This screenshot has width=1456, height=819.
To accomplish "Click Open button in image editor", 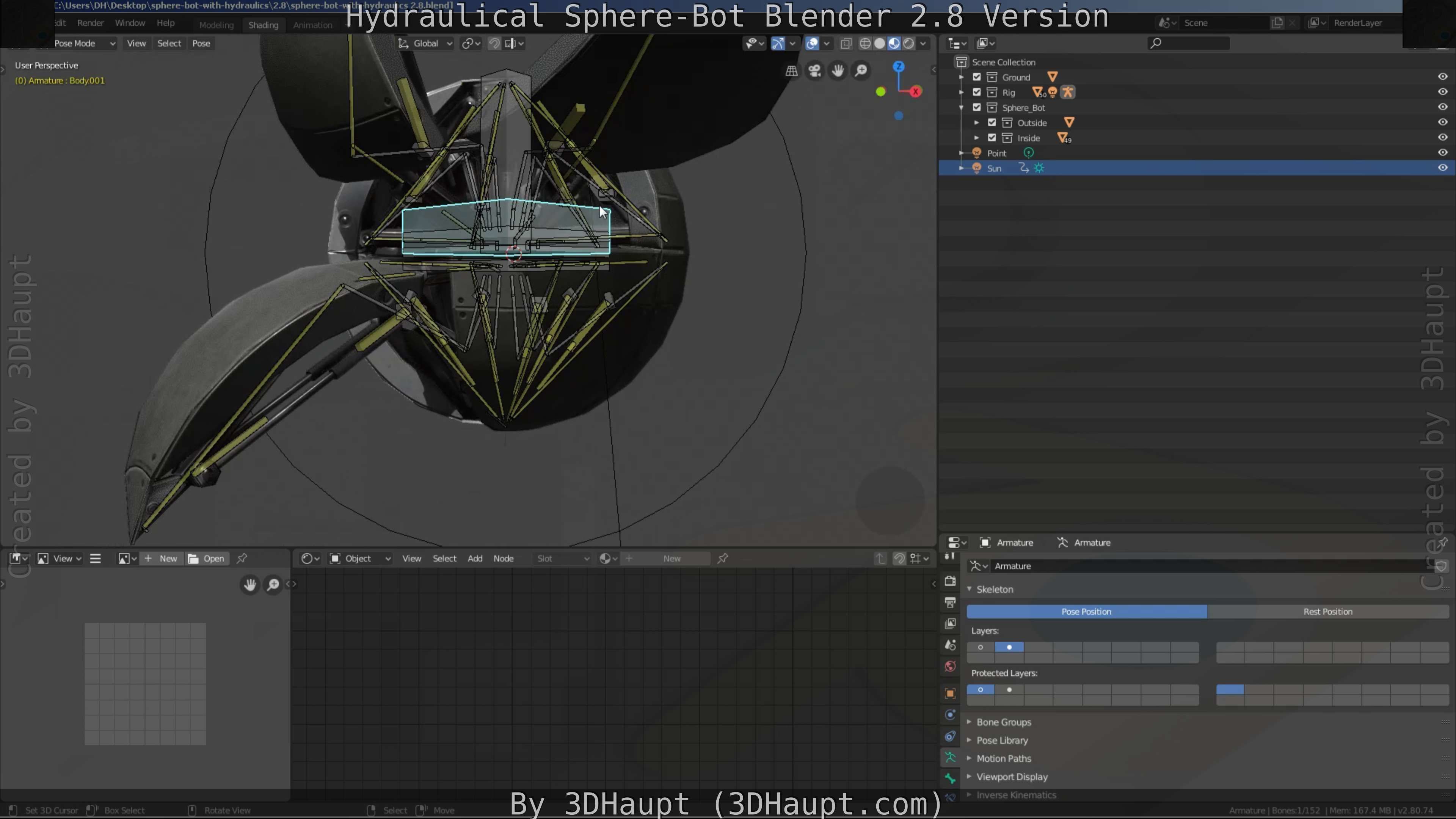I will [207, 559].
